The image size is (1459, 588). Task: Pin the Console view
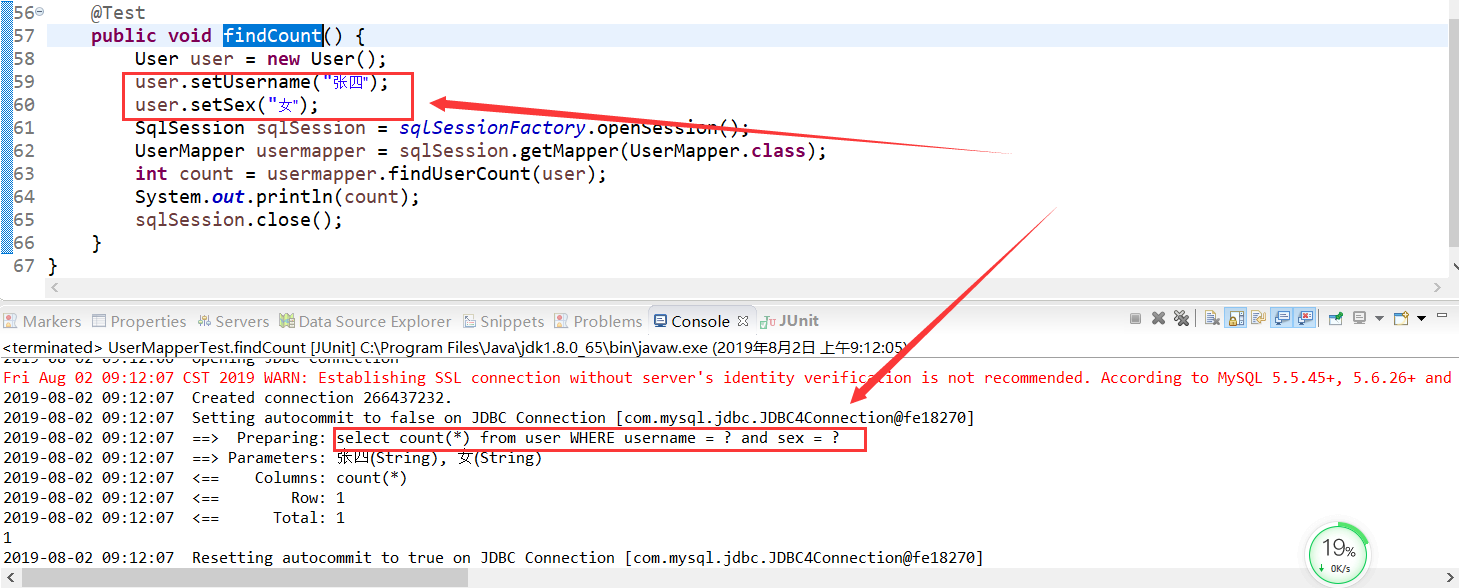(x=1336, y=318)
